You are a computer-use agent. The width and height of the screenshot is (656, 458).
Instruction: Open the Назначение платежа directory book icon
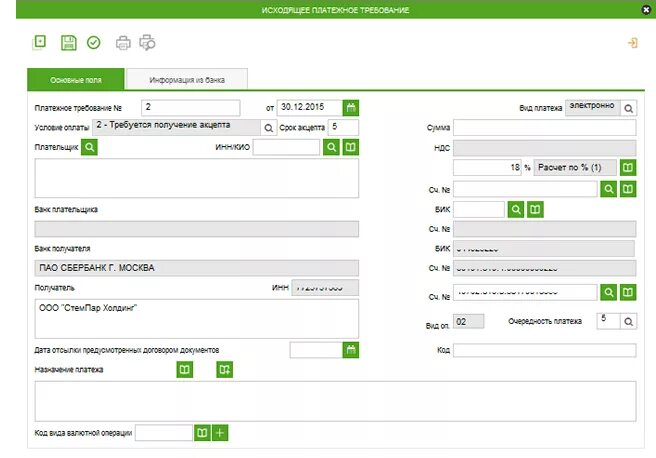point(184,369)
